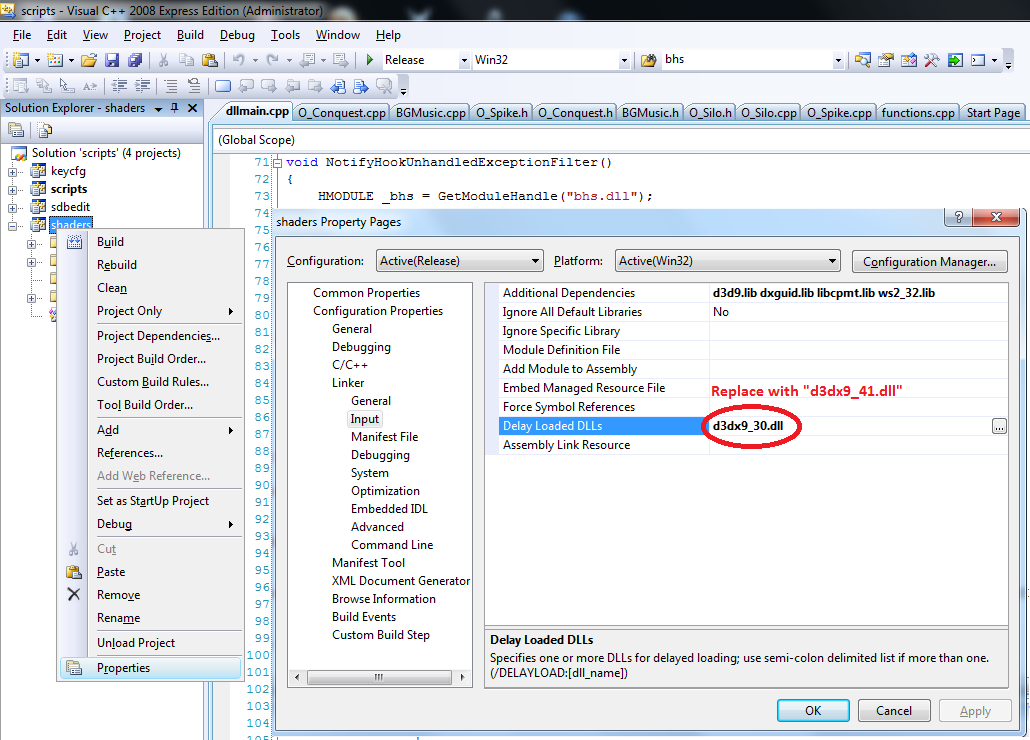Click the Open File folder icon
1030x740 pixels.
pos(89,60)
